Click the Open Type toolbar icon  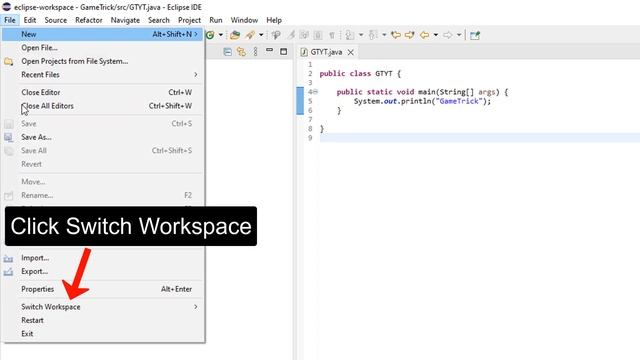[x=235, y=35]
